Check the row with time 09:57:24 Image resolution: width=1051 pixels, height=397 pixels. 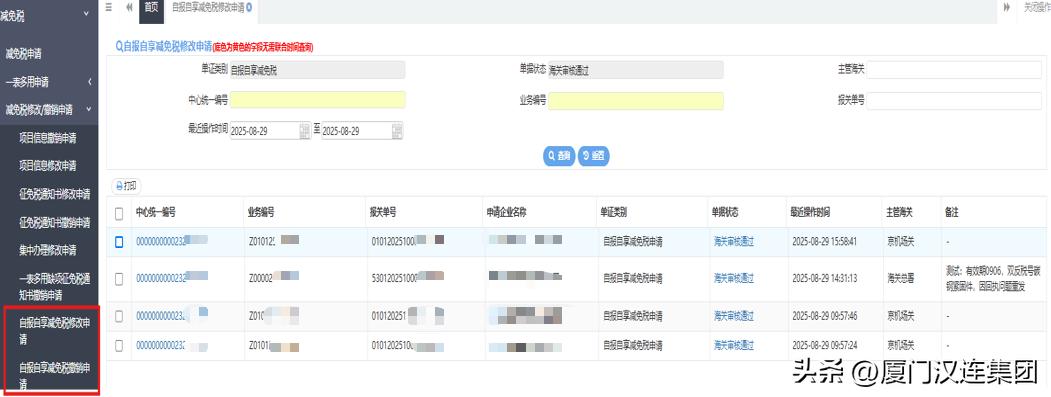click(119, 345)
